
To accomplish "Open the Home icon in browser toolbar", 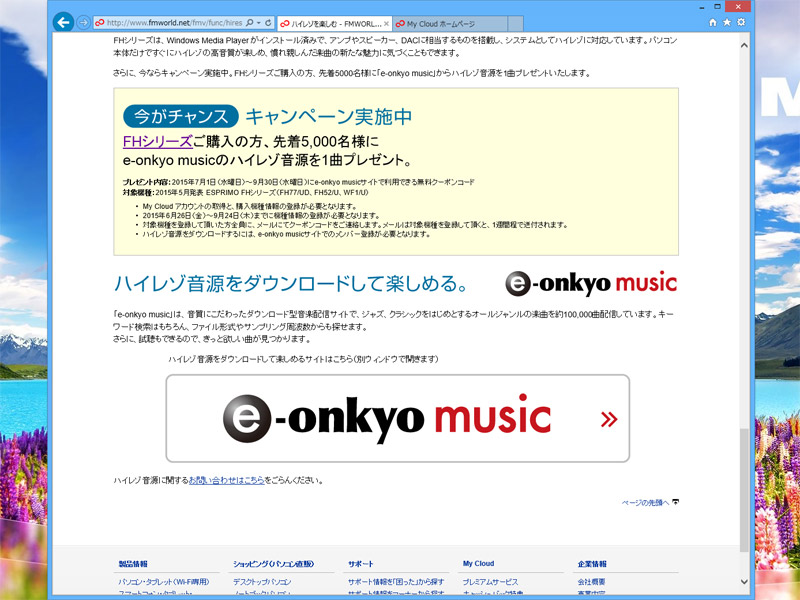I will [x=713, y=21].
